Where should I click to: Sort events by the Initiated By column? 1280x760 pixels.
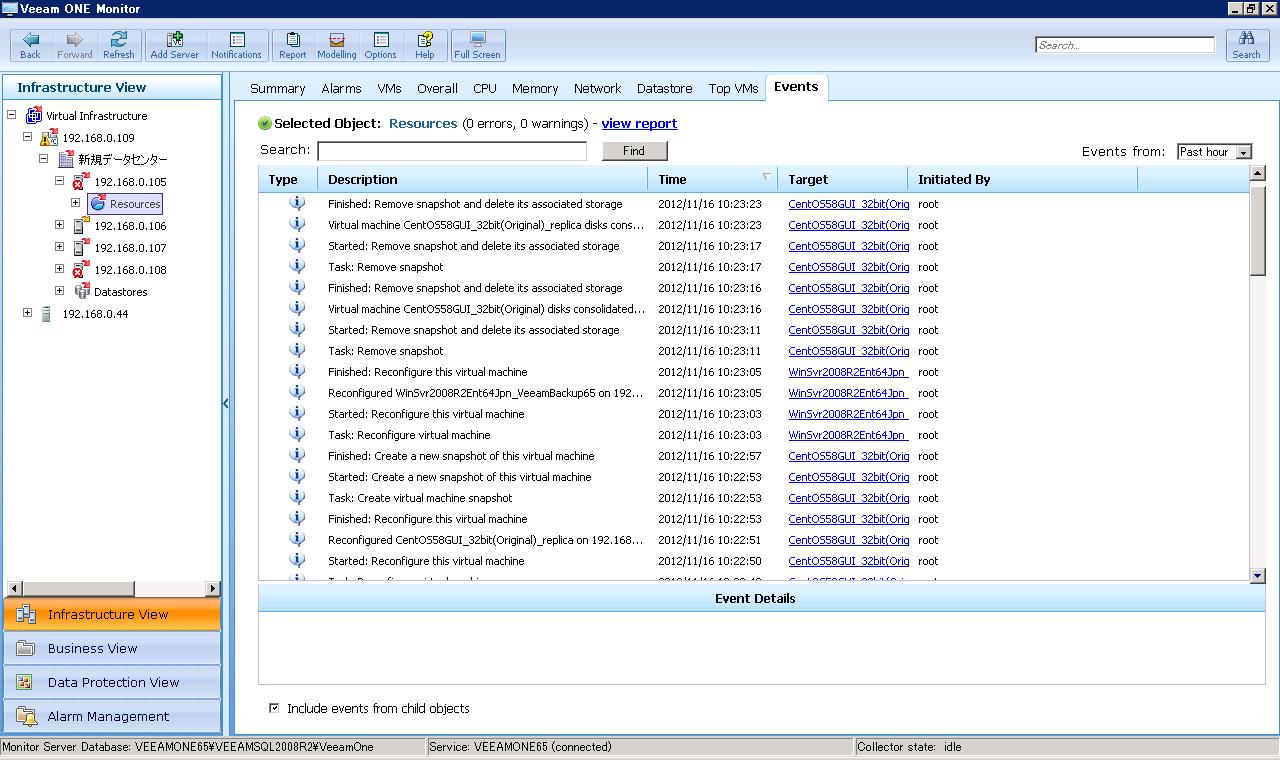click(x=1022, y=180)
